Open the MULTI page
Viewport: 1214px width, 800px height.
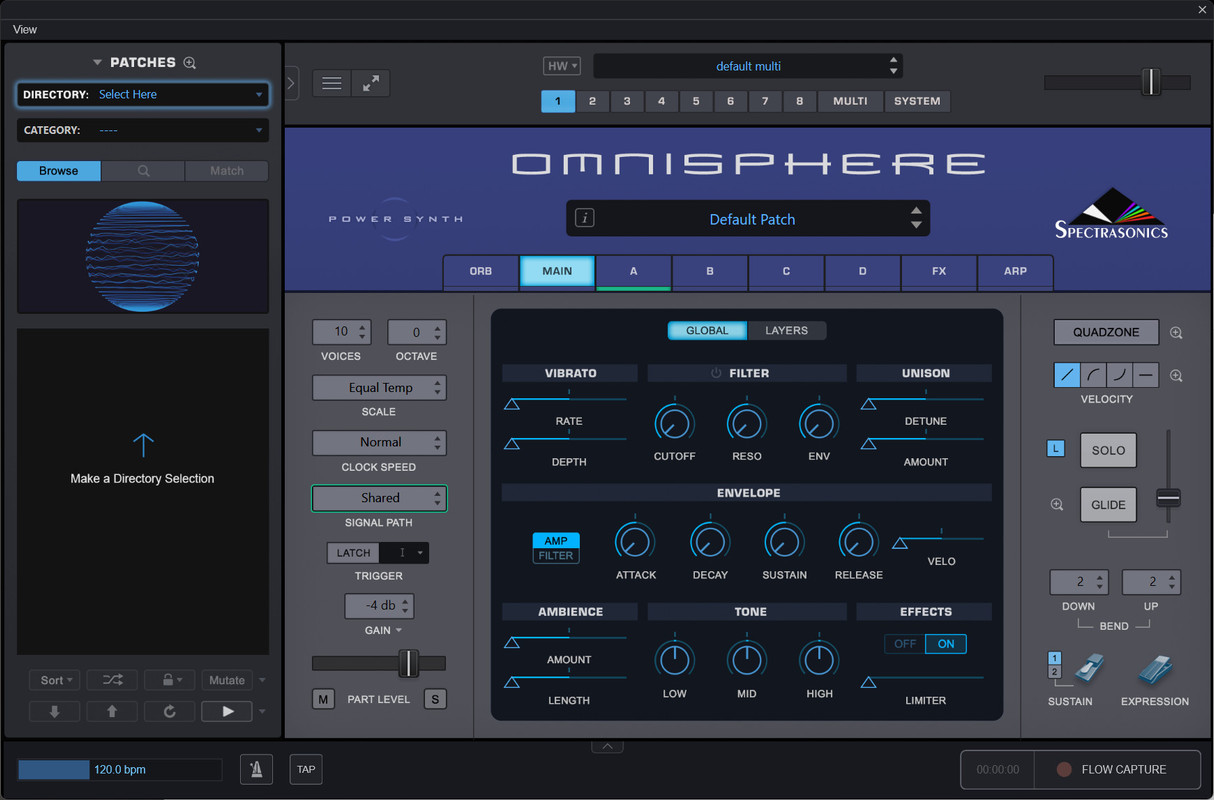tap(851, 101)
